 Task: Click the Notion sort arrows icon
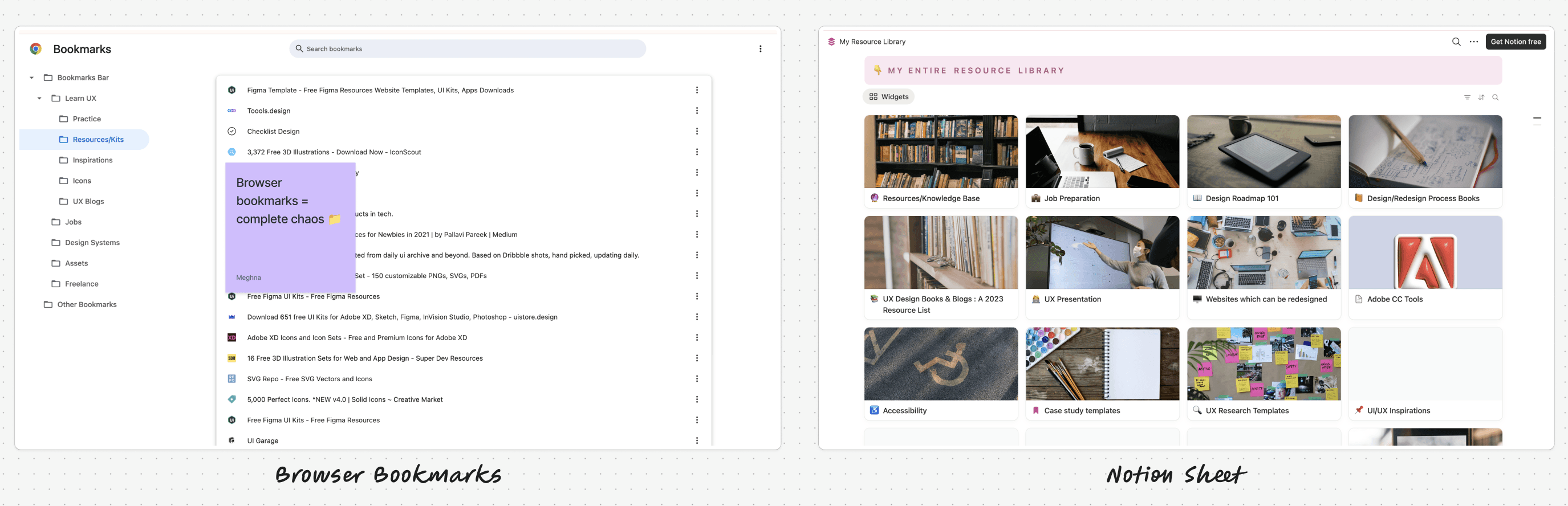point(1481,97)
